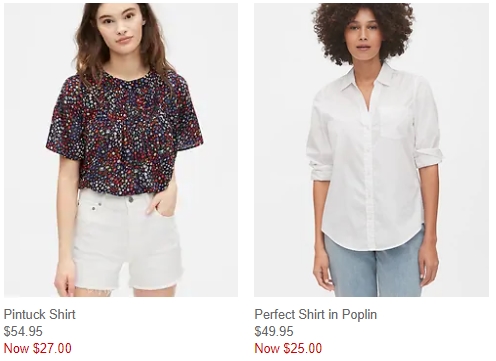Open the Perfect Shirt in Poplin photo
496x361 pixels.
coord(371,150)
